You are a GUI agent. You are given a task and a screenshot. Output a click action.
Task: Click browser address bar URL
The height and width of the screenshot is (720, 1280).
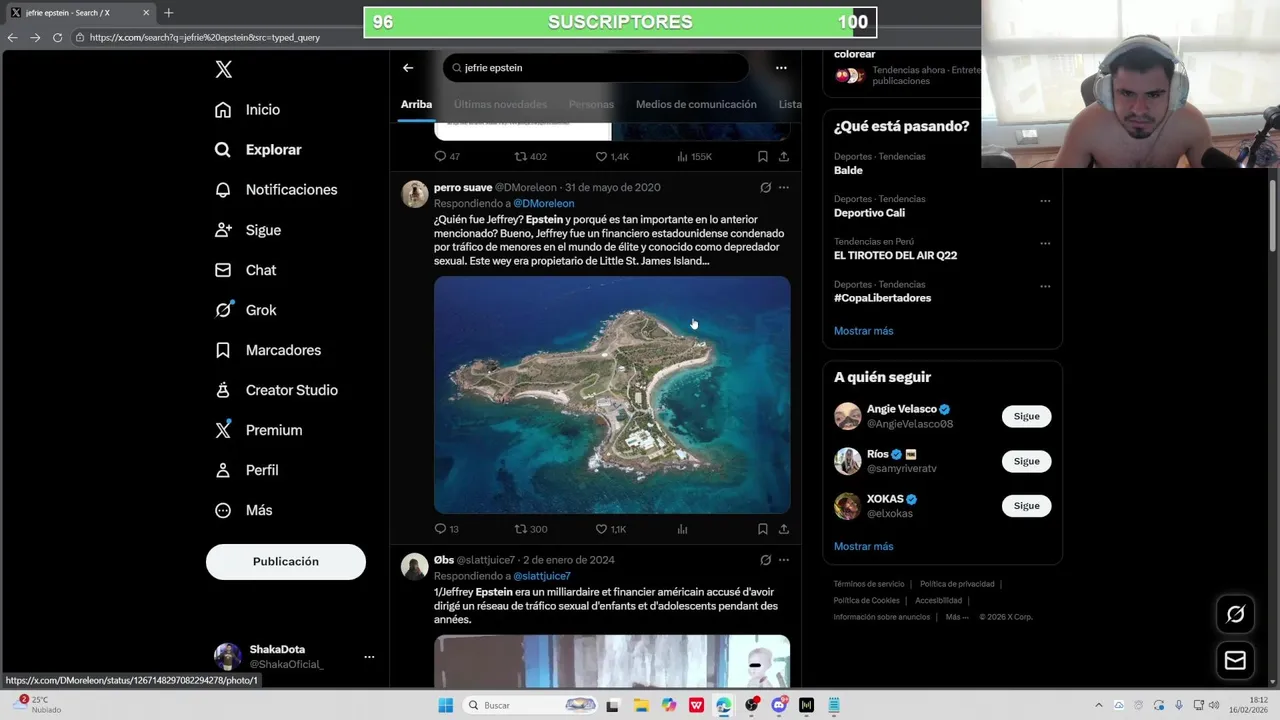pos(205,37)
